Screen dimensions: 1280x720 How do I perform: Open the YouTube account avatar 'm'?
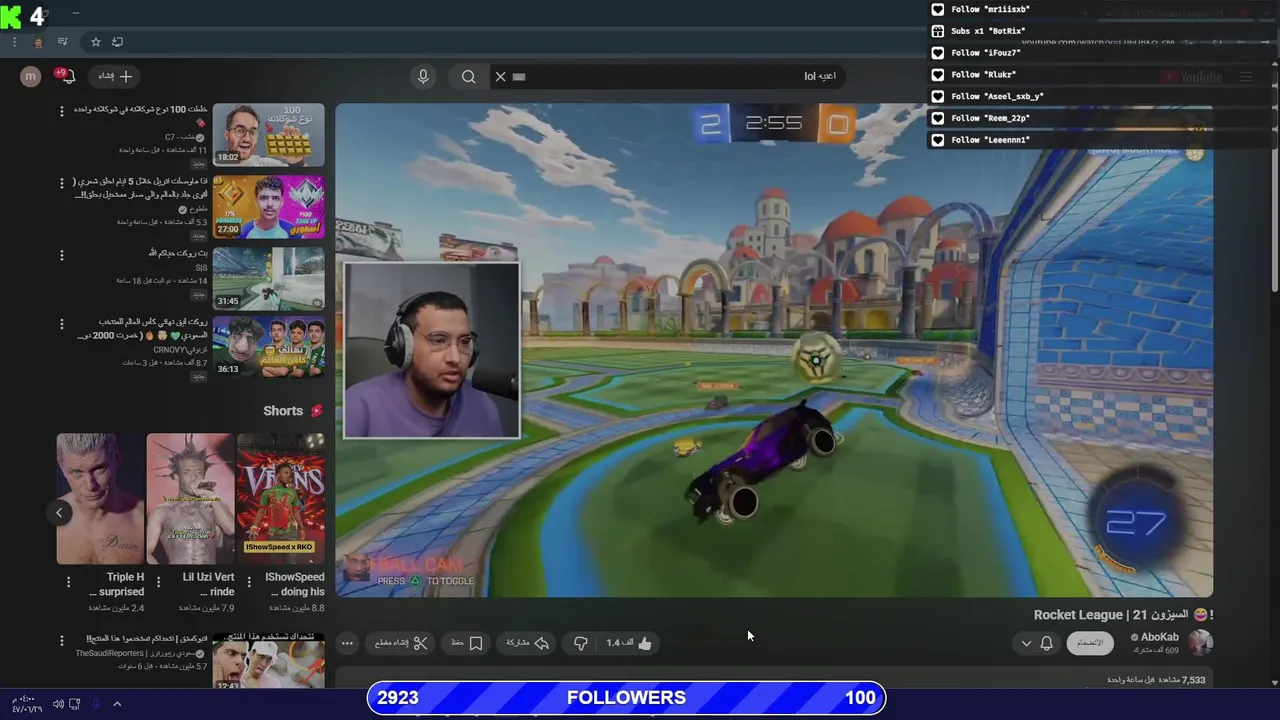tap(31, 76)
